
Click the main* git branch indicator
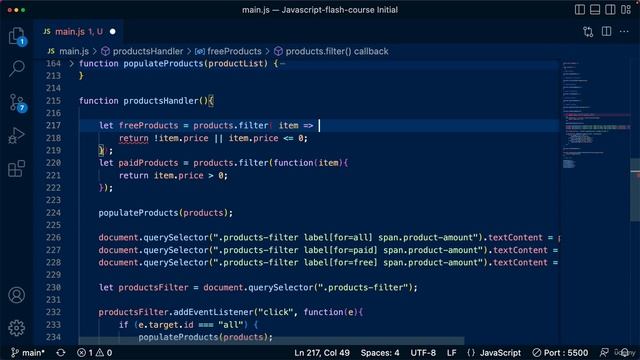pos(28,353)
